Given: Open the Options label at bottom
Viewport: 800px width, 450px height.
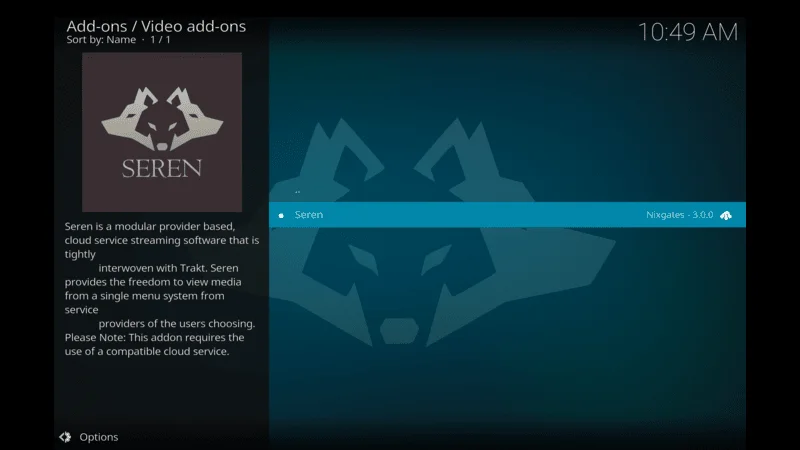Looking at the screenshot, I should [x=98, y=437].
